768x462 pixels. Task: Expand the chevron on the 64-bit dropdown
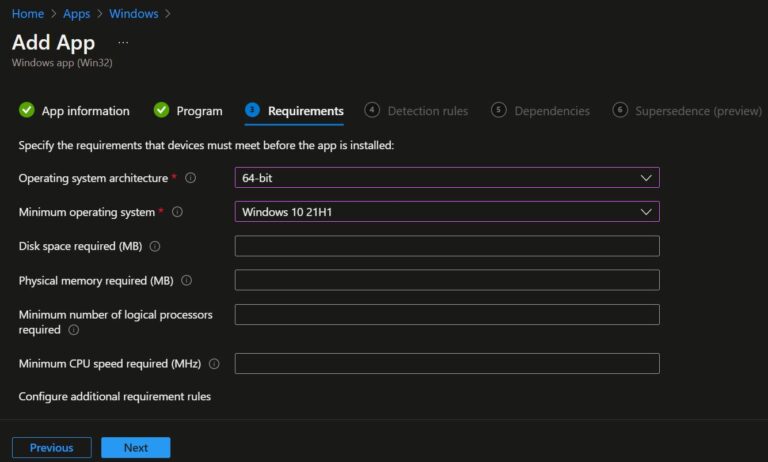[x=646, y=178]
